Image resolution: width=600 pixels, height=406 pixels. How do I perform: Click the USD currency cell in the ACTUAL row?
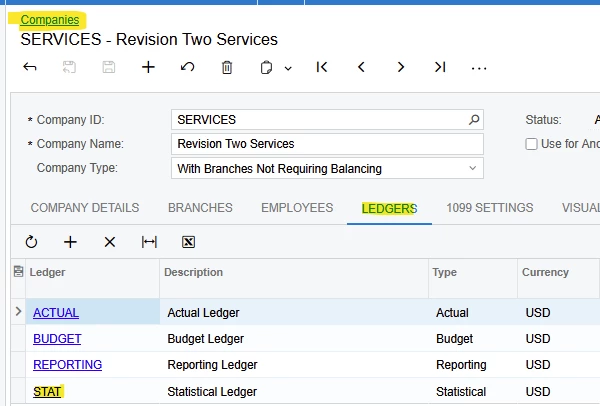559,312
